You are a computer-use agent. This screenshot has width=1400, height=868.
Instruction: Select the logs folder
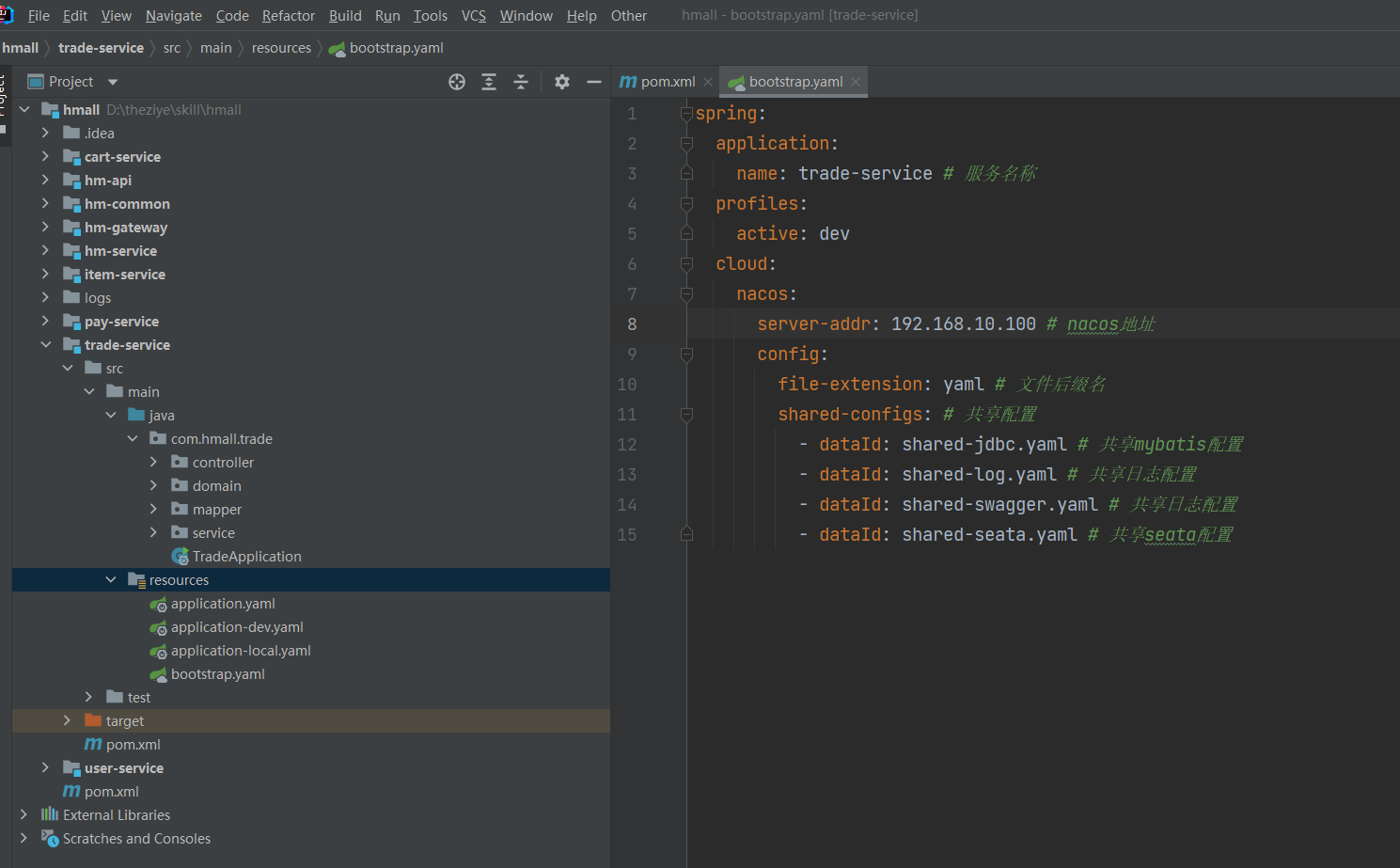pos(98,298)
